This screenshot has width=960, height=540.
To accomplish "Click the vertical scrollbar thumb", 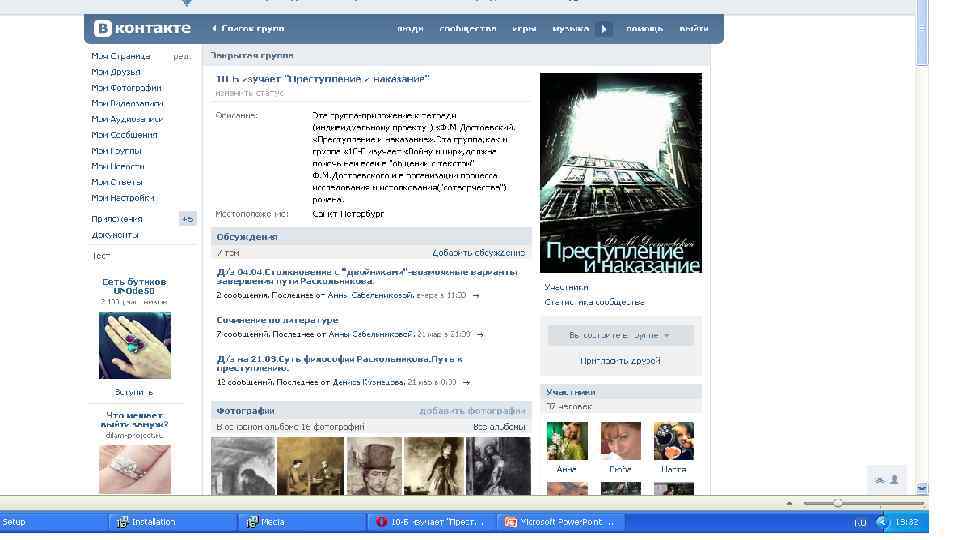I will tap(922, 34).
